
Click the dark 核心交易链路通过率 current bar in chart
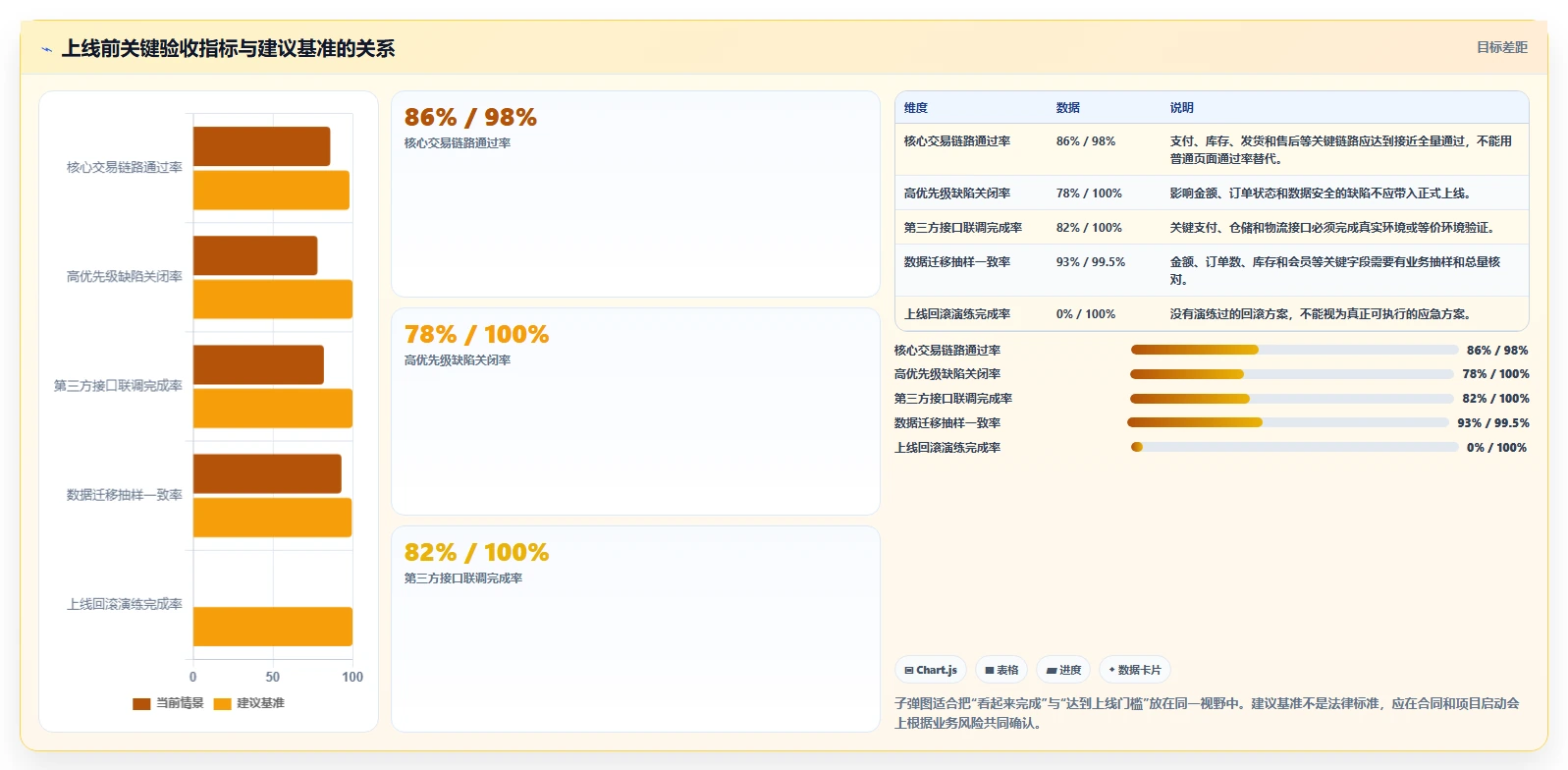pyautogui.click(x=261, y=146)
